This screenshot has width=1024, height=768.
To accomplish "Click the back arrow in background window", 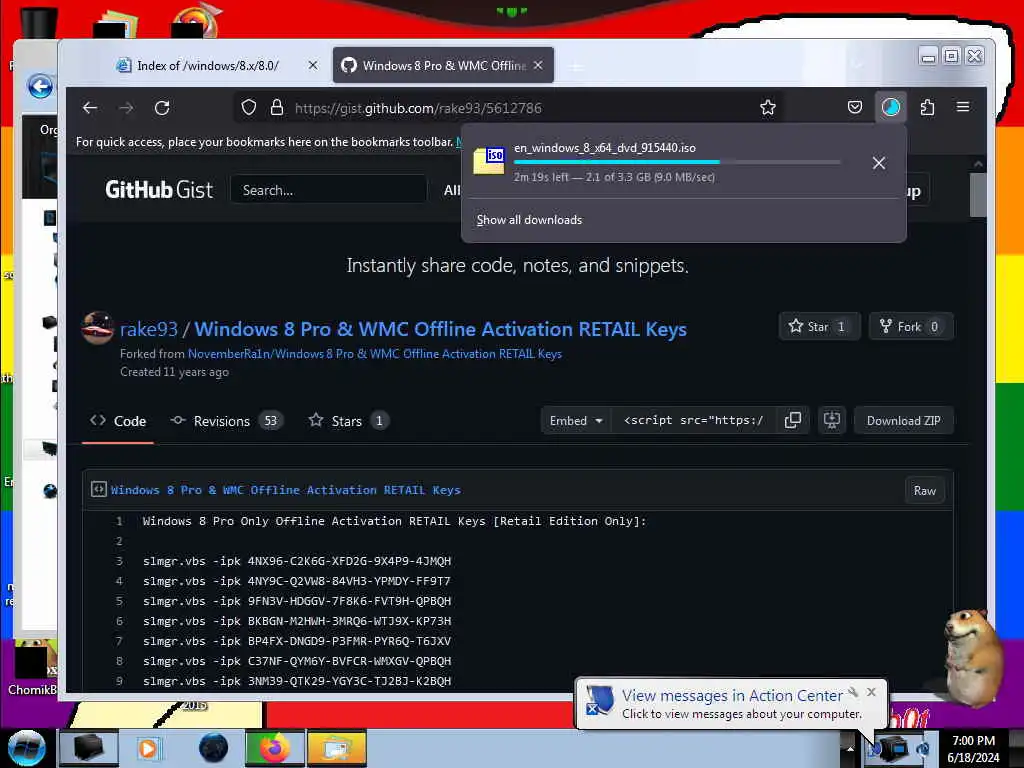I will pyautogui.click(x=40, y=86).
